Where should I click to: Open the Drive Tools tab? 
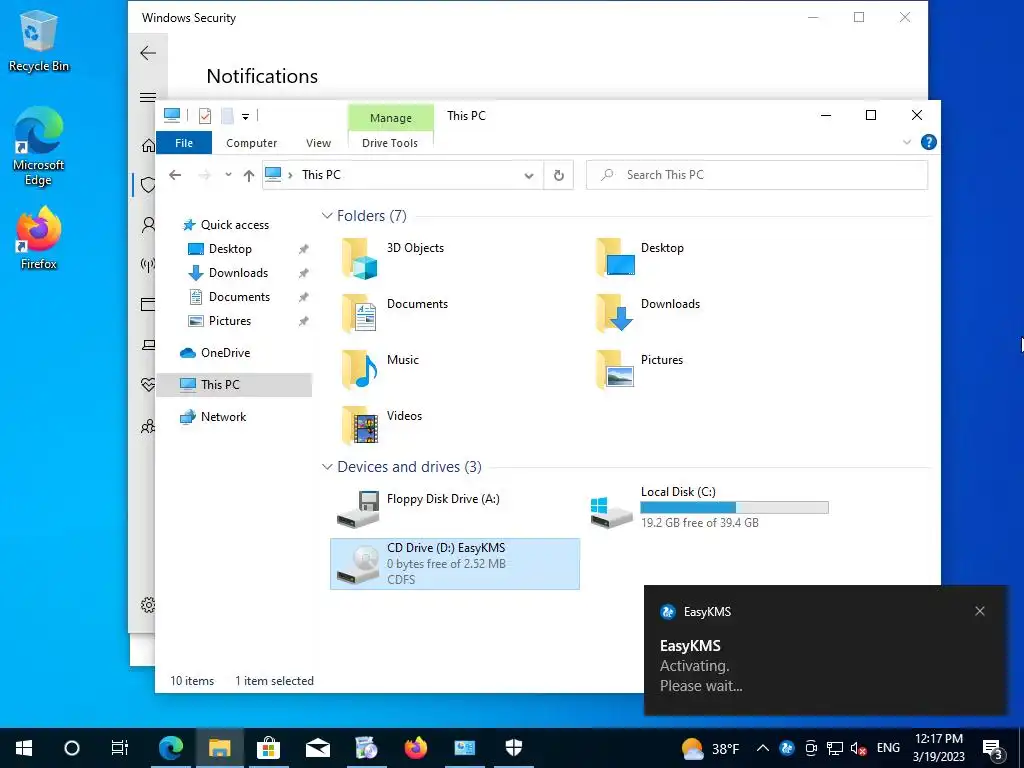click(390, 143)
